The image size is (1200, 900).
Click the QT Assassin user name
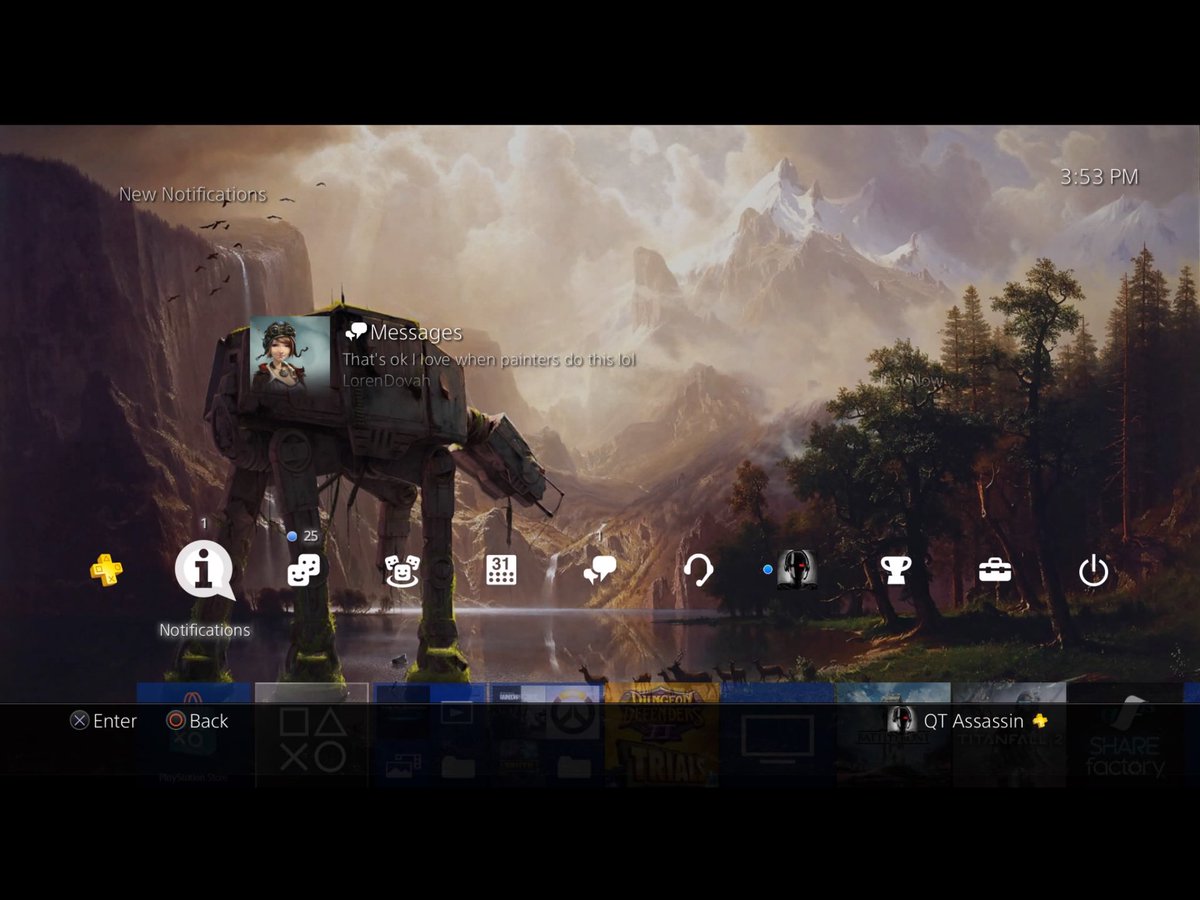974,721
